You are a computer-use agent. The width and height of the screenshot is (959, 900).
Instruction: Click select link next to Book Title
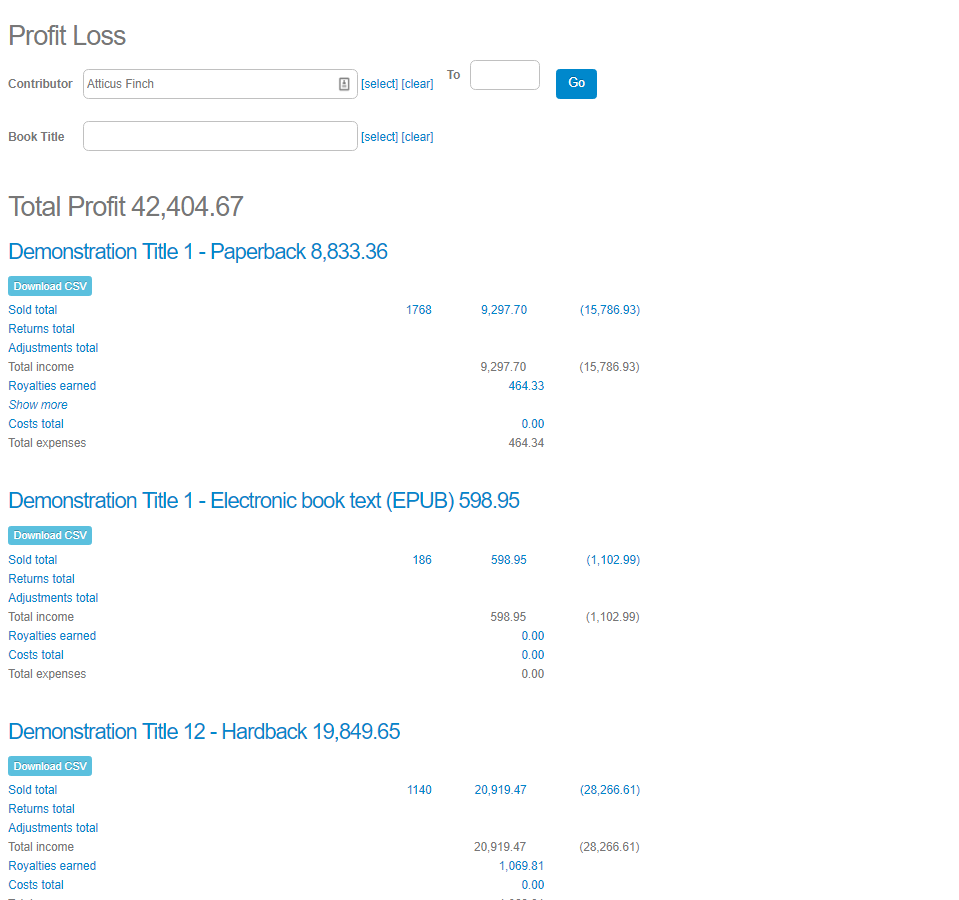point(379,137)
